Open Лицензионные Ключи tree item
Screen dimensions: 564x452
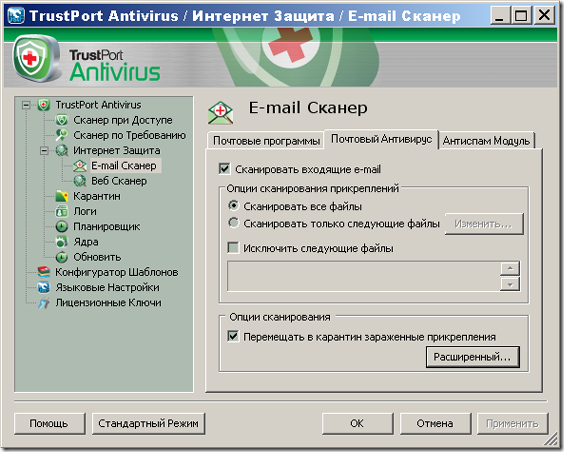(108, 303)
